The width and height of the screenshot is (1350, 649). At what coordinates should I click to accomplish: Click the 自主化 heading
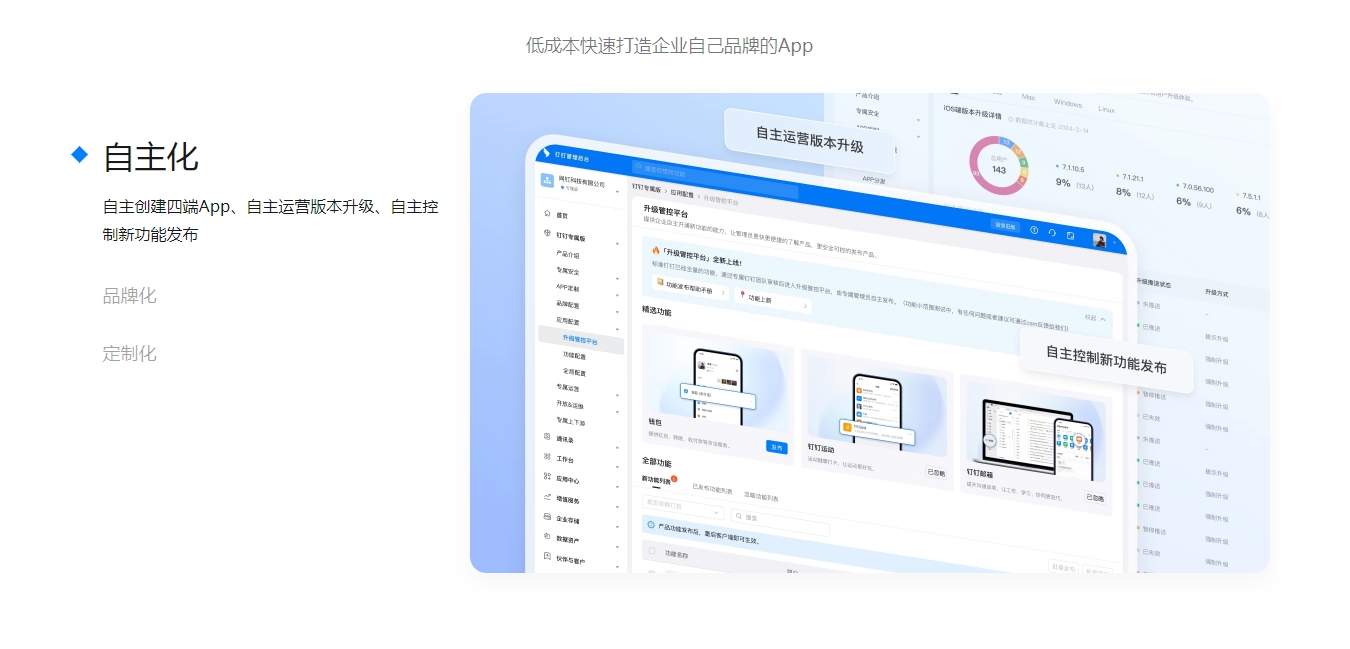pos(151,157)
